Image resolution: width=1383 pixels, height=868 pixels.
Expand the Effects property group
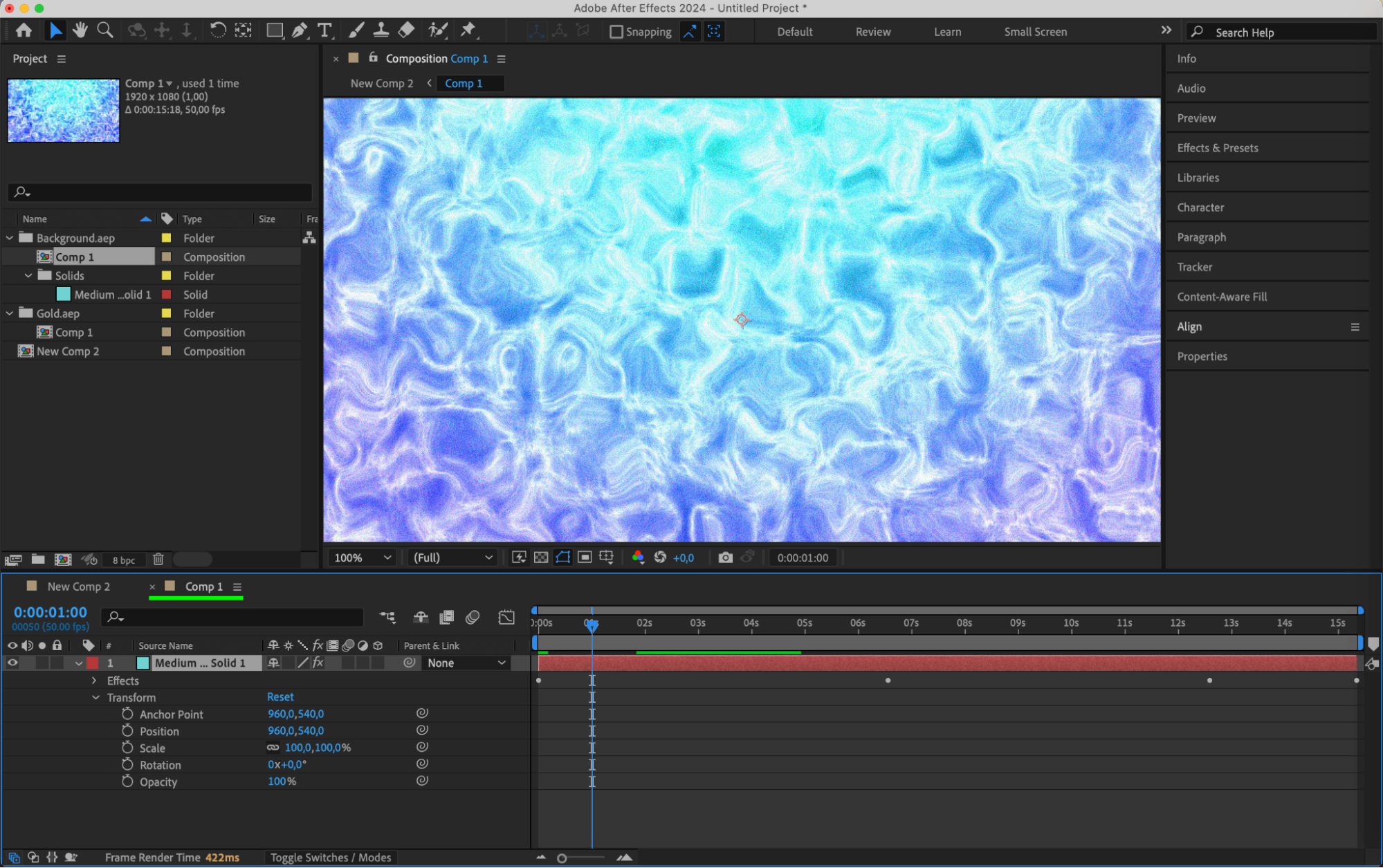95,681
